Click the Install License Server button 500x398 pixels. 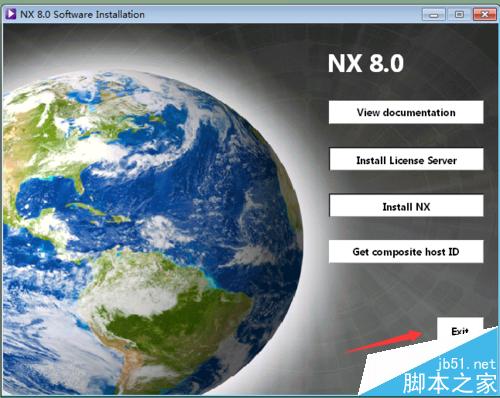click(406, 160)
